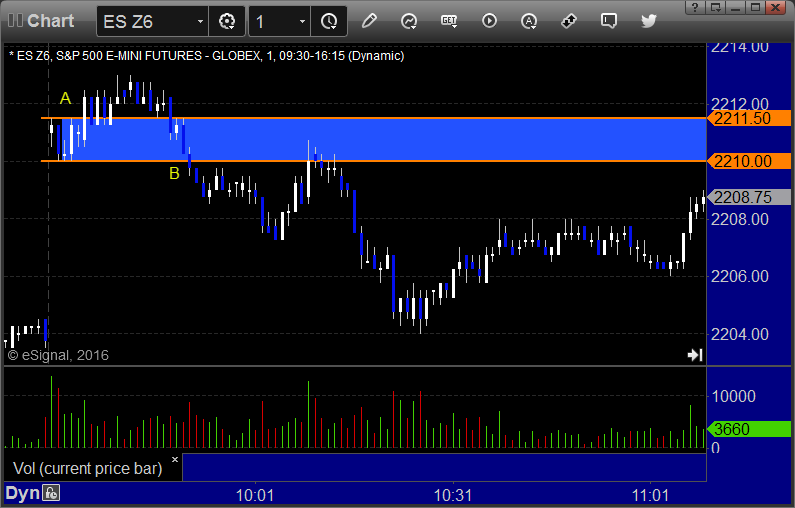Click the 11:01 time axis label
The height and width of the screenshot is (508, 795).
tap(651, 495)
